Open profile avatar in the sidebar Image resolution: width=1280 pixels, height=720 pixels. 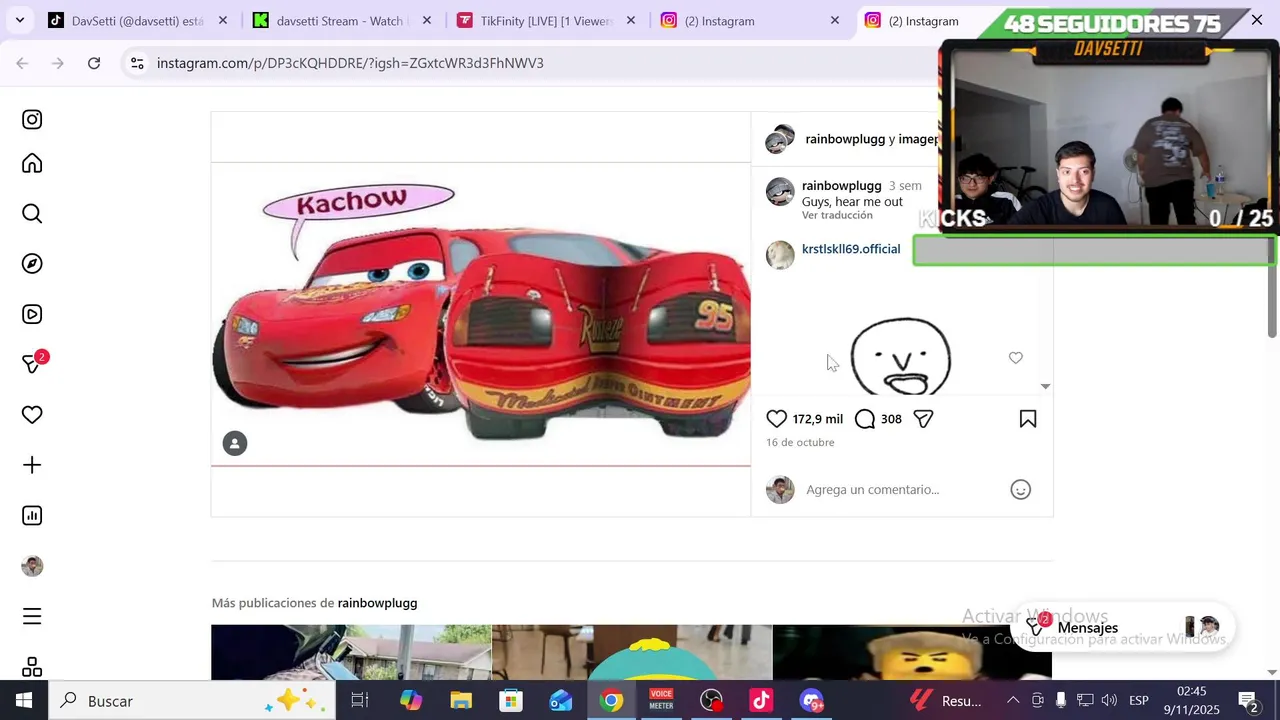(x=32, y=566)
